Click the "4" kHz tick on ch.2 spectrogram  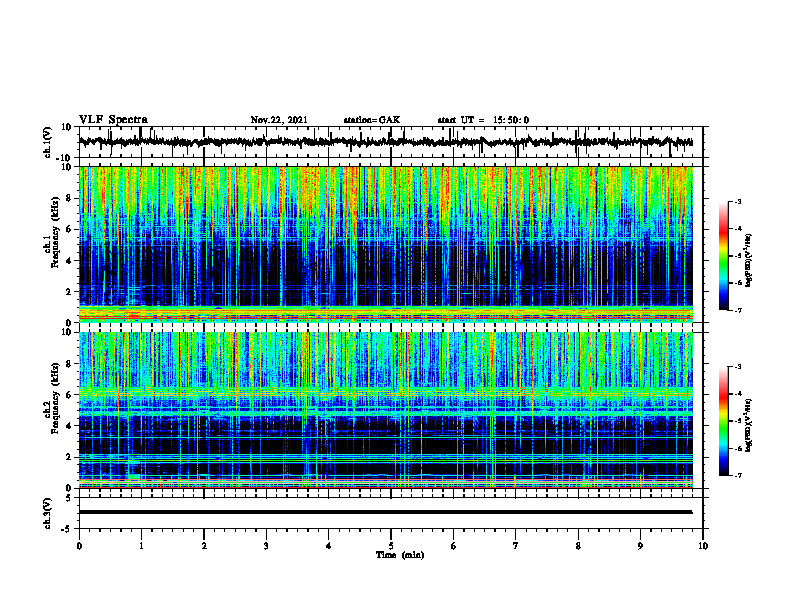coord(70,426)
